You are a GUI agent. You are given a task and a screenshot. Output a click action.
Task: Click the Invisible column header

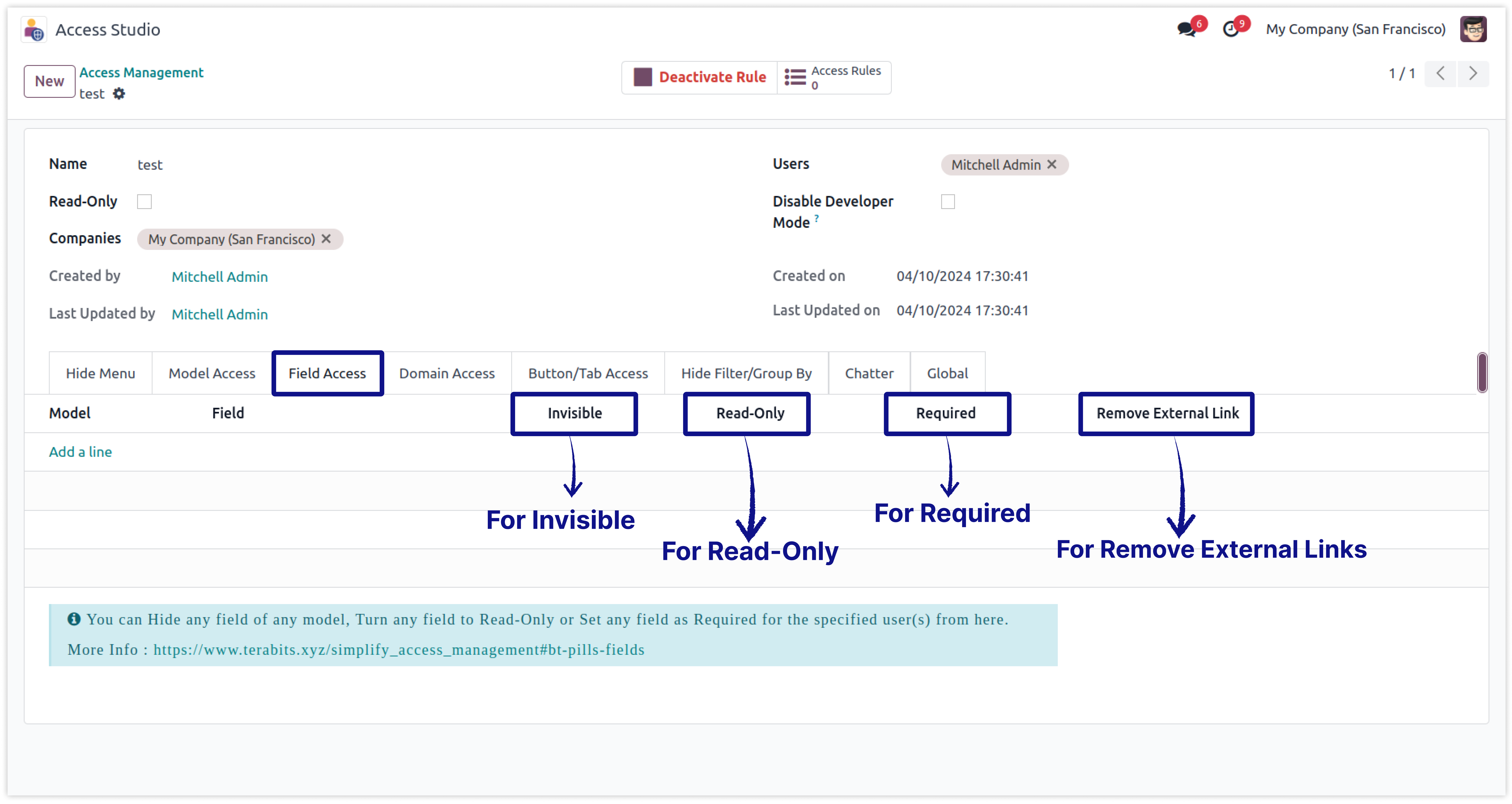tap(575, 413)
